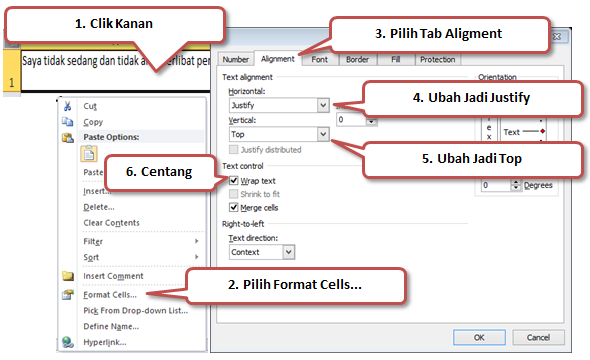
Task: Choose Pick From Drop-down List...
Action: (135, 310)
